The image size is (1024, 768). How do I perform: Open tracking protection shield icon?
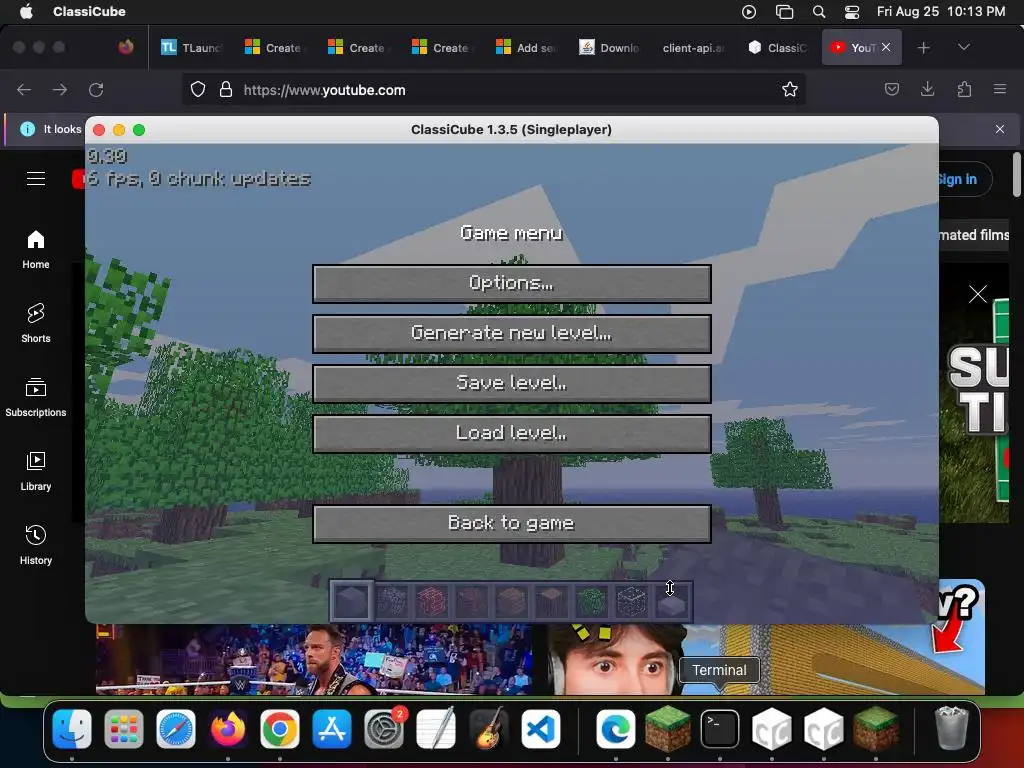click(x=198, y=89)
